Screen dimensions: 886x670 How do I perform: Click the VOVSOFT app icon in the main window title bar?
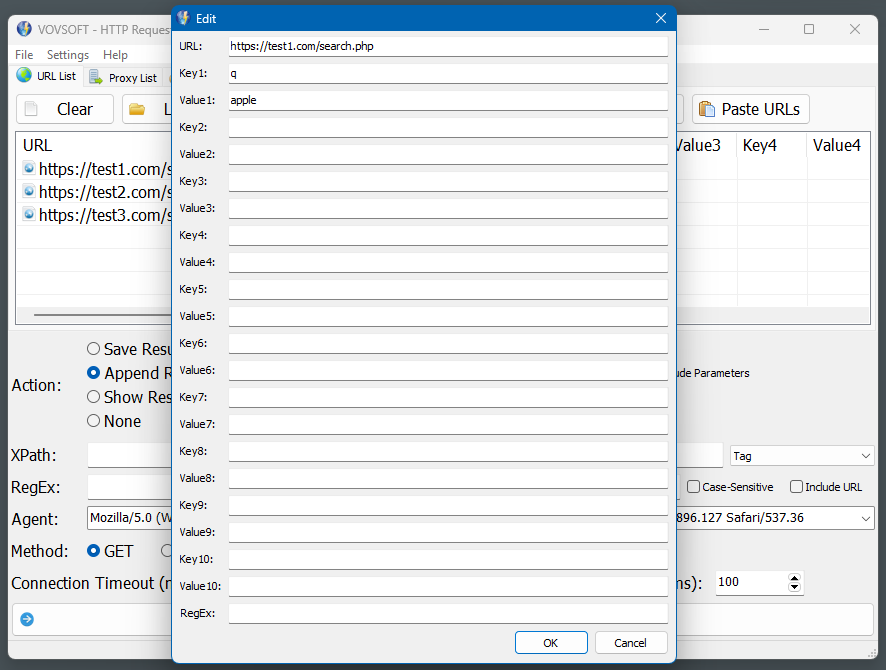(24, 29)
